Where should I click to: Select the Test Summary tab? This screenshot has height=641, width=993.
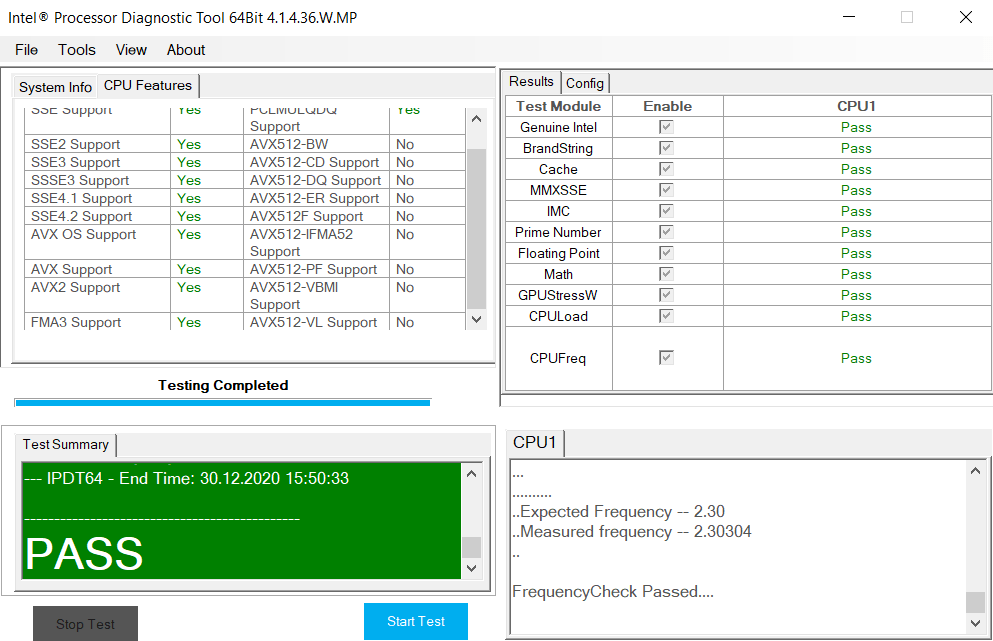click(66, 445)
